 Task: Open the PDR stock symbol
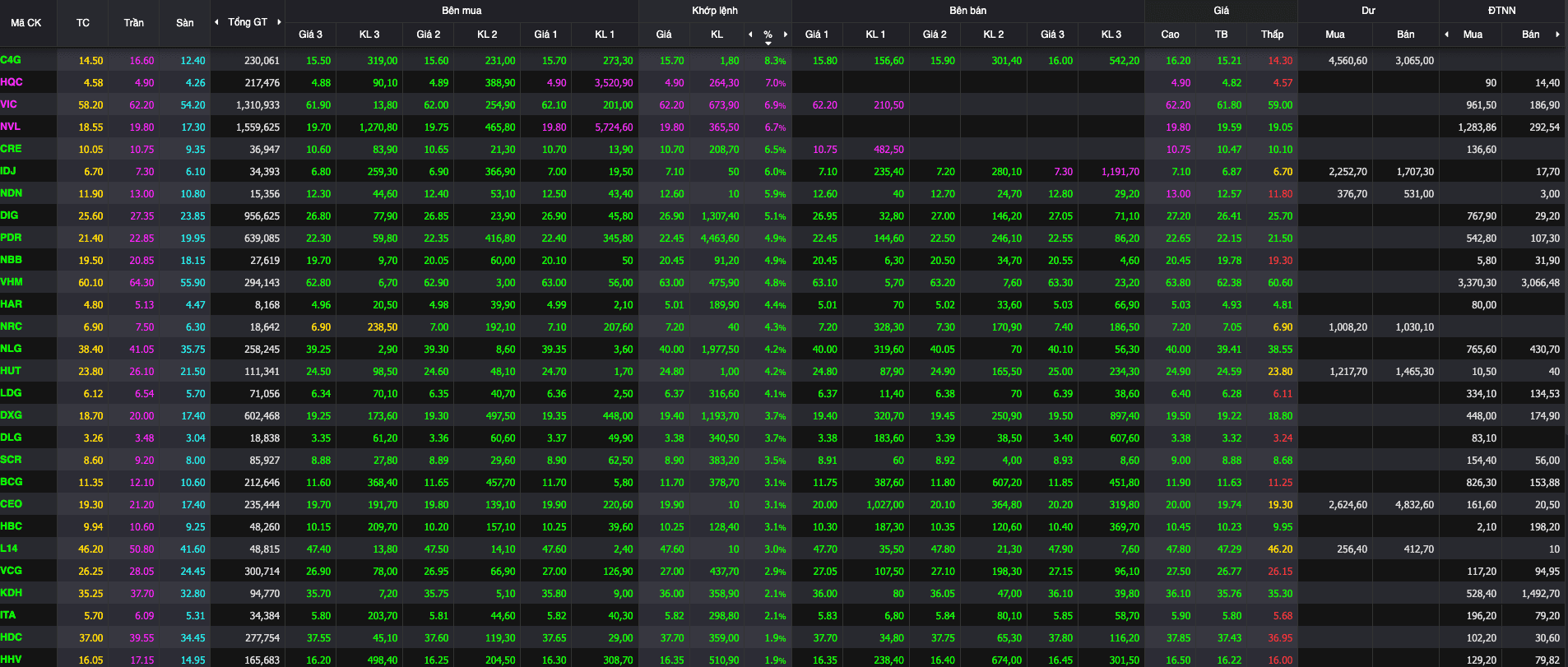(x=11, y=238)
